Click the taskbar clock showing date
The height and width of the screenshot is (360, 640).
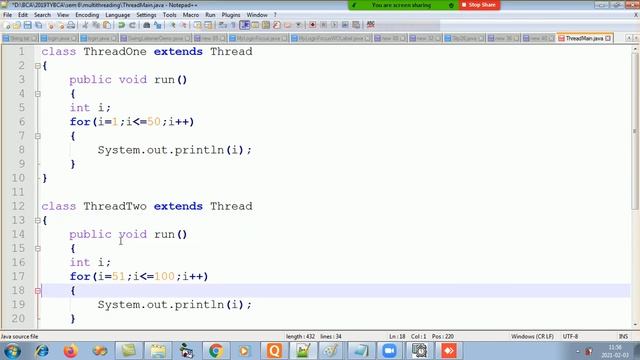[x=614, y=351]
